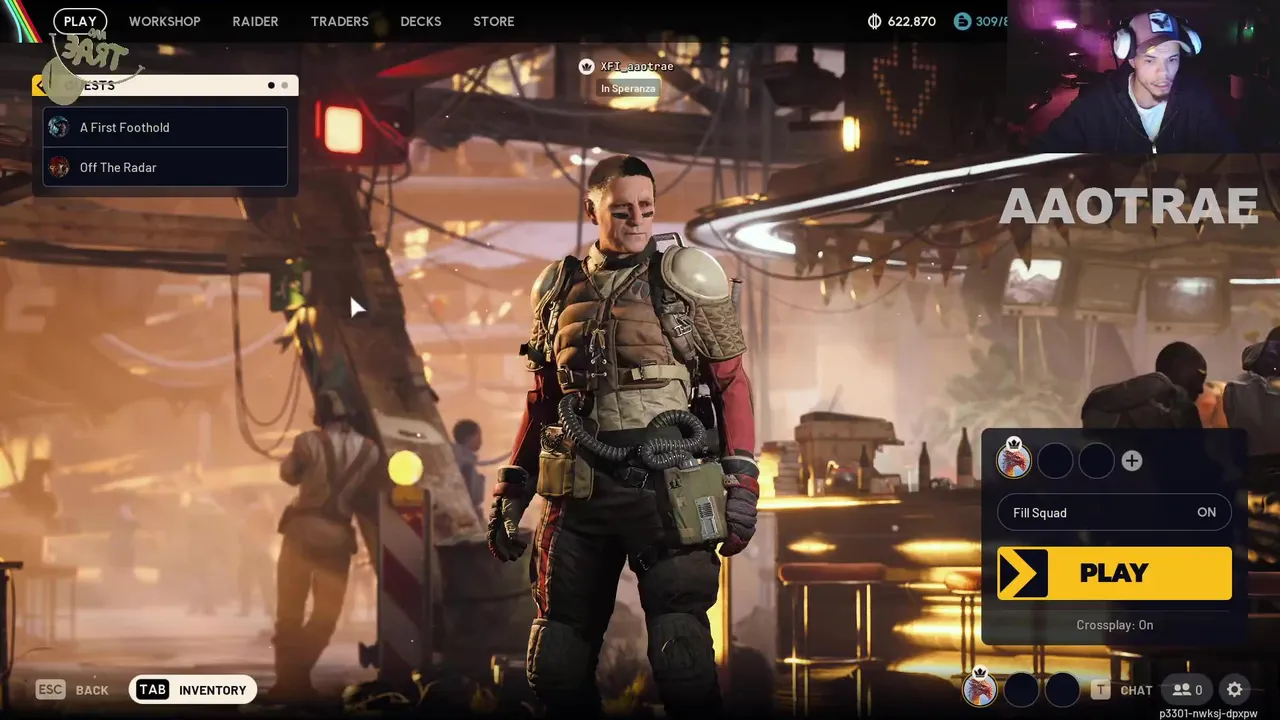Open the TAB INVENTORY button
This screenshot has width=1280, height=720.
coord(193,690)
